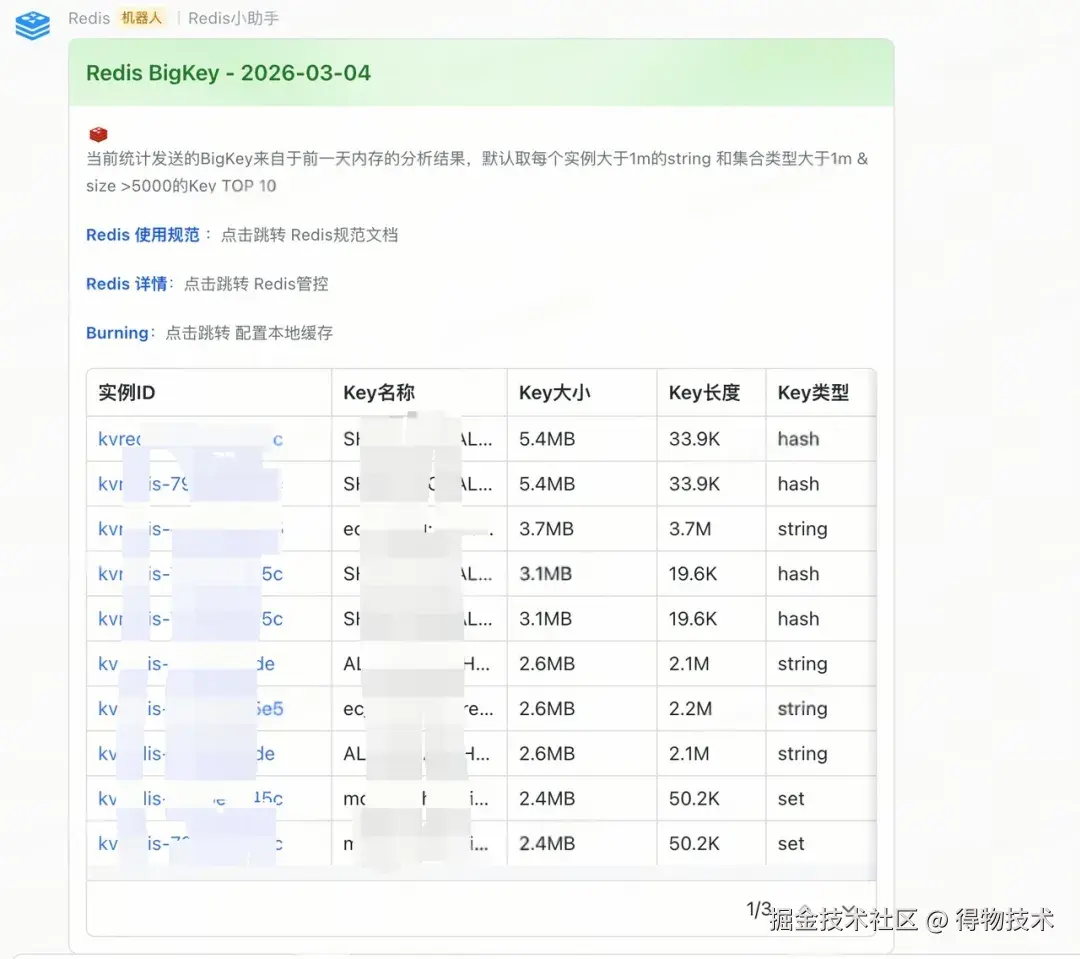The image size is (1080, 959).
Task: Click the set type in the 15c instance row
Action: pyautogui.click(x=791, y=798)
